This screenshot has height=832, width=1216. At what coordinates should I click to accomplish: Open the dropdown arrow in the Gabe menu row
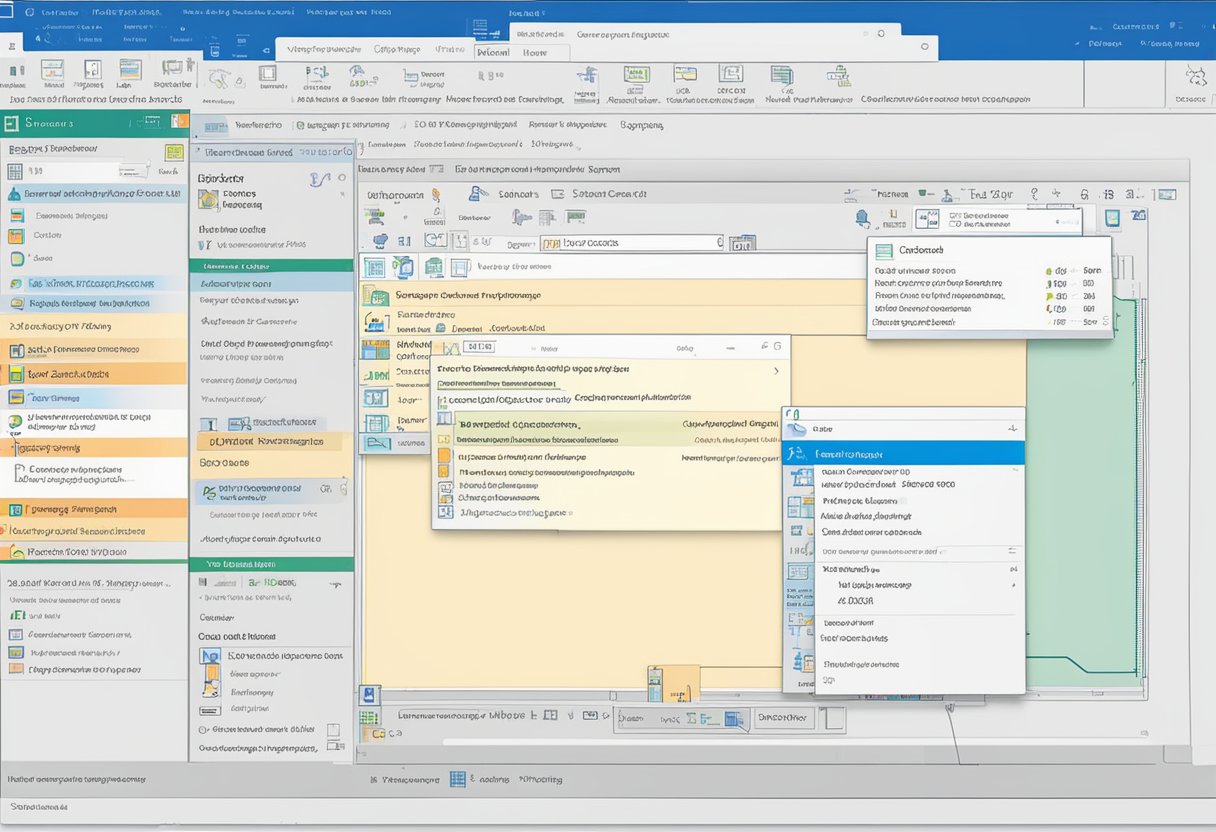click(1012, 429)
